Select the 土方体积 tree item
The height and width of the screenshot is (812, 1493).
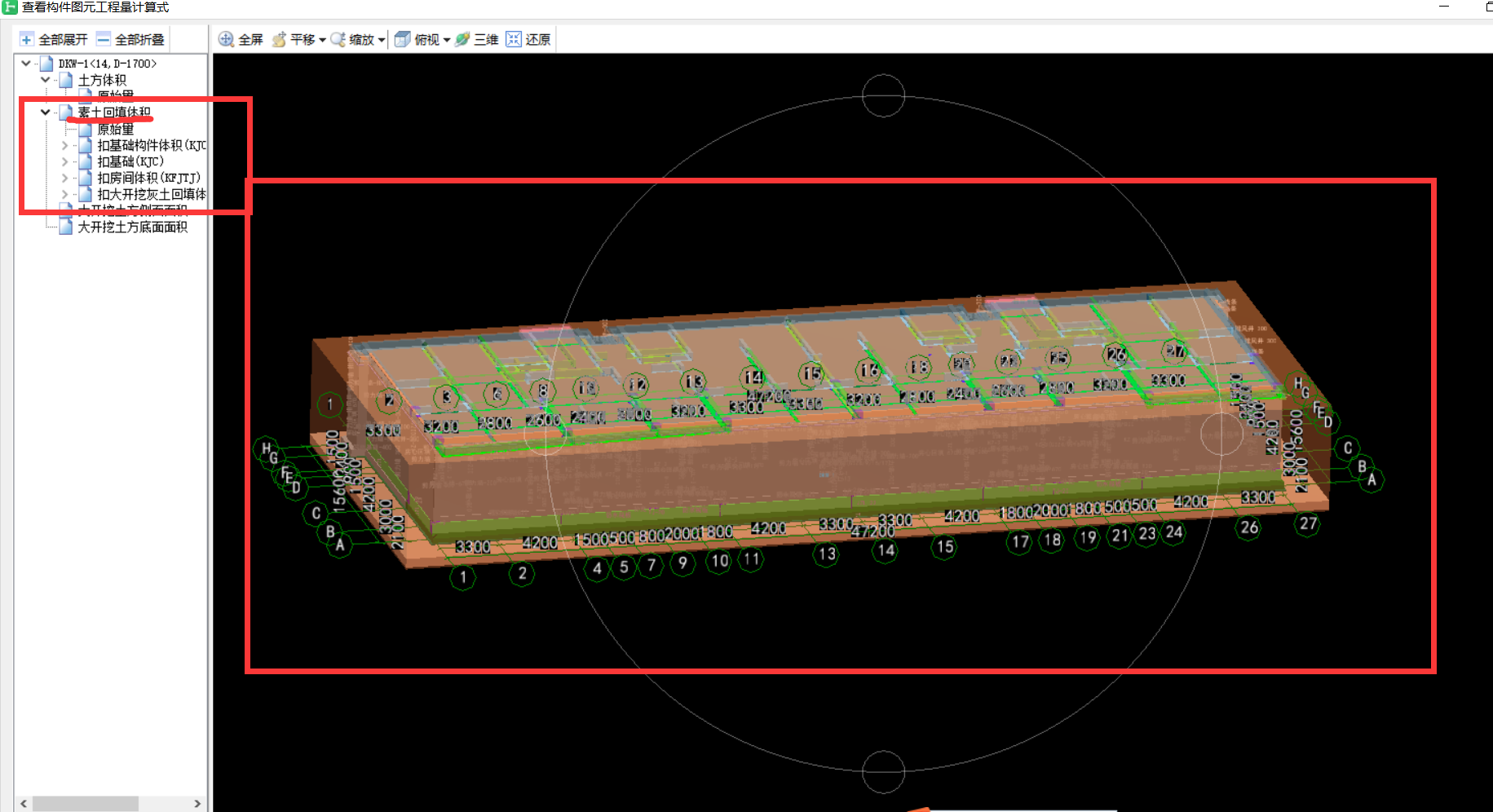[102, 80]
